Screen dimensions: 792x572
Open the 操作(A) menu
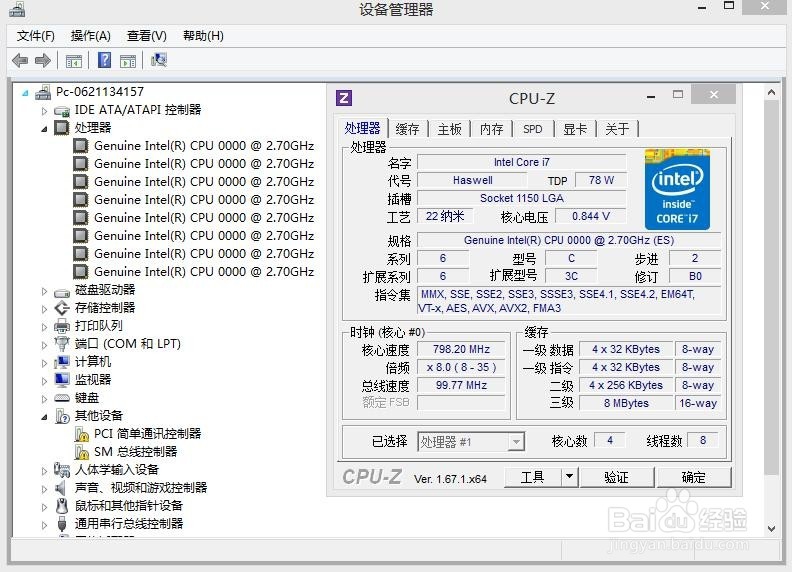tap(90, 36)
